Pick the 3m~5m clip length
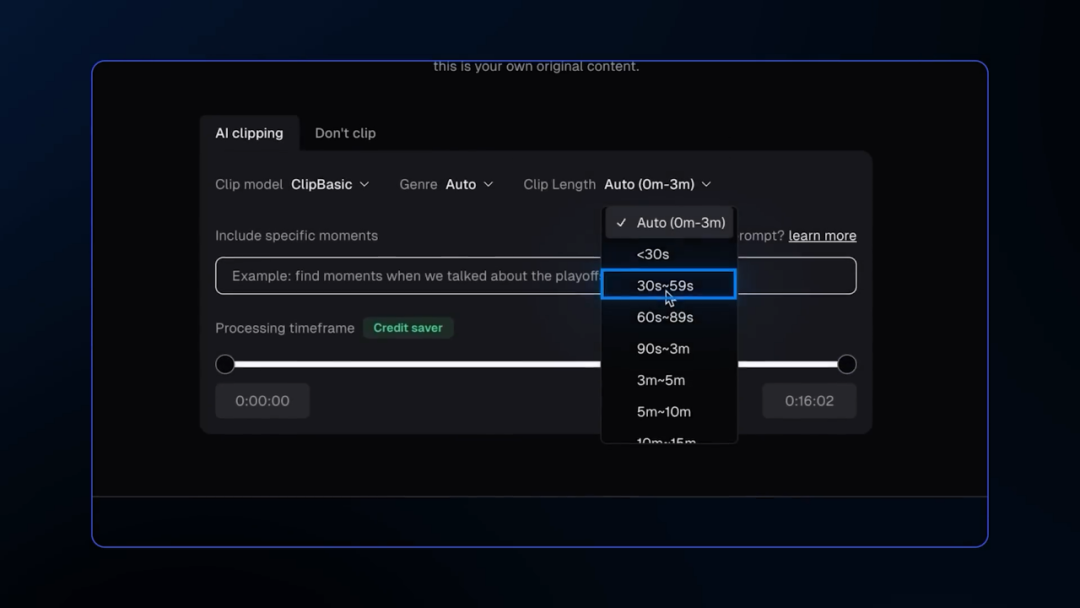Viewport: 1080px width, 608px height. click(x=661, y=380)
